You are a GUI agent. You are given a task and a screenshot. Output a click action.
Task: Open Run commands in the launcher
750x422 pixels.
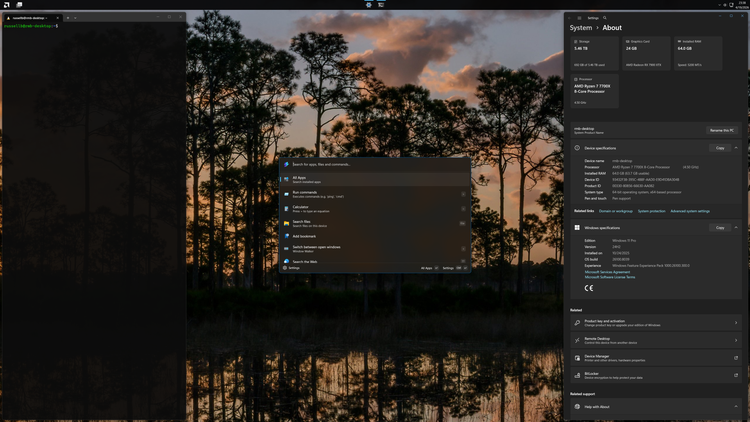[375, 194]
